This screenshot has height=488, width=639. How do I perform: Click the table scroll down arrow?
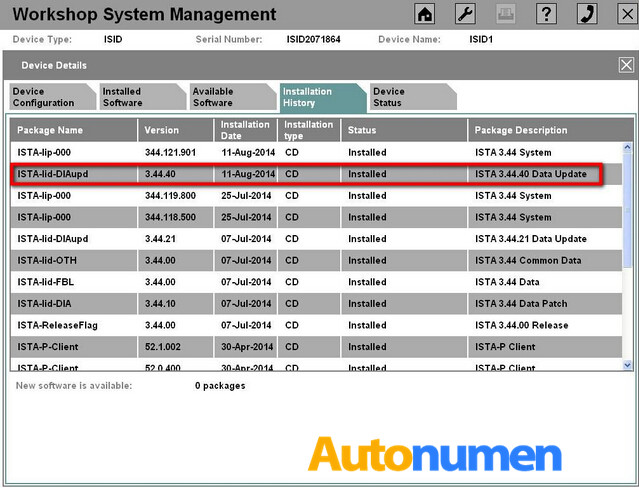tap(628, 365)
